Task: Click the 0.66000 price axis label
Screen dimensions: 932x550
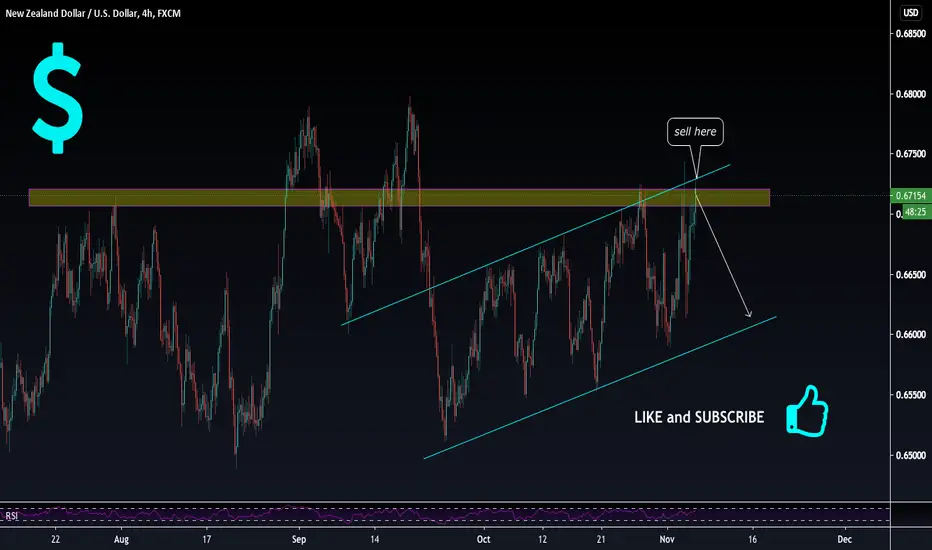Action: click(911, 335)
